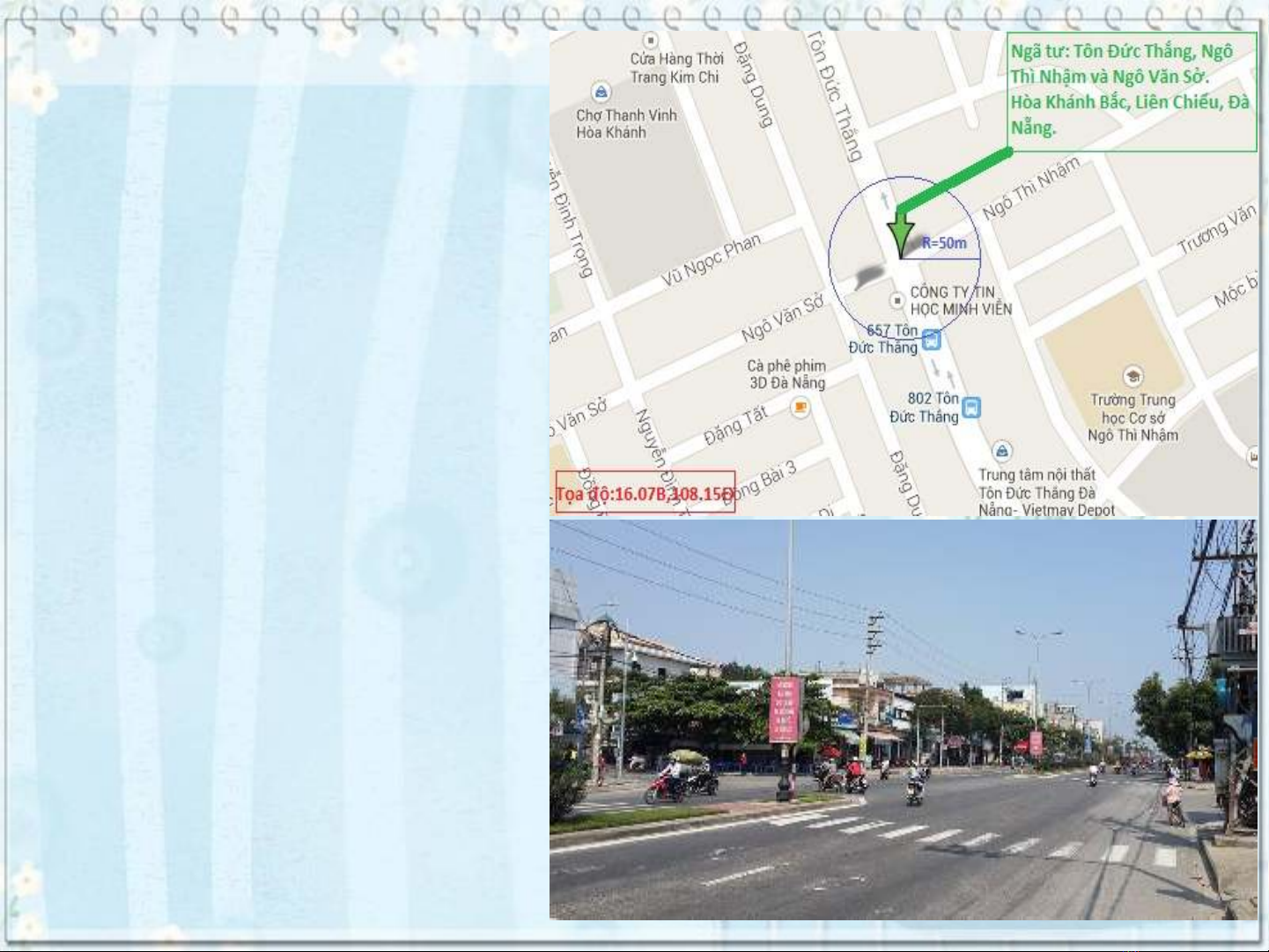Click the Ngô Thì Nhậm street label

tap(1030, 188)
